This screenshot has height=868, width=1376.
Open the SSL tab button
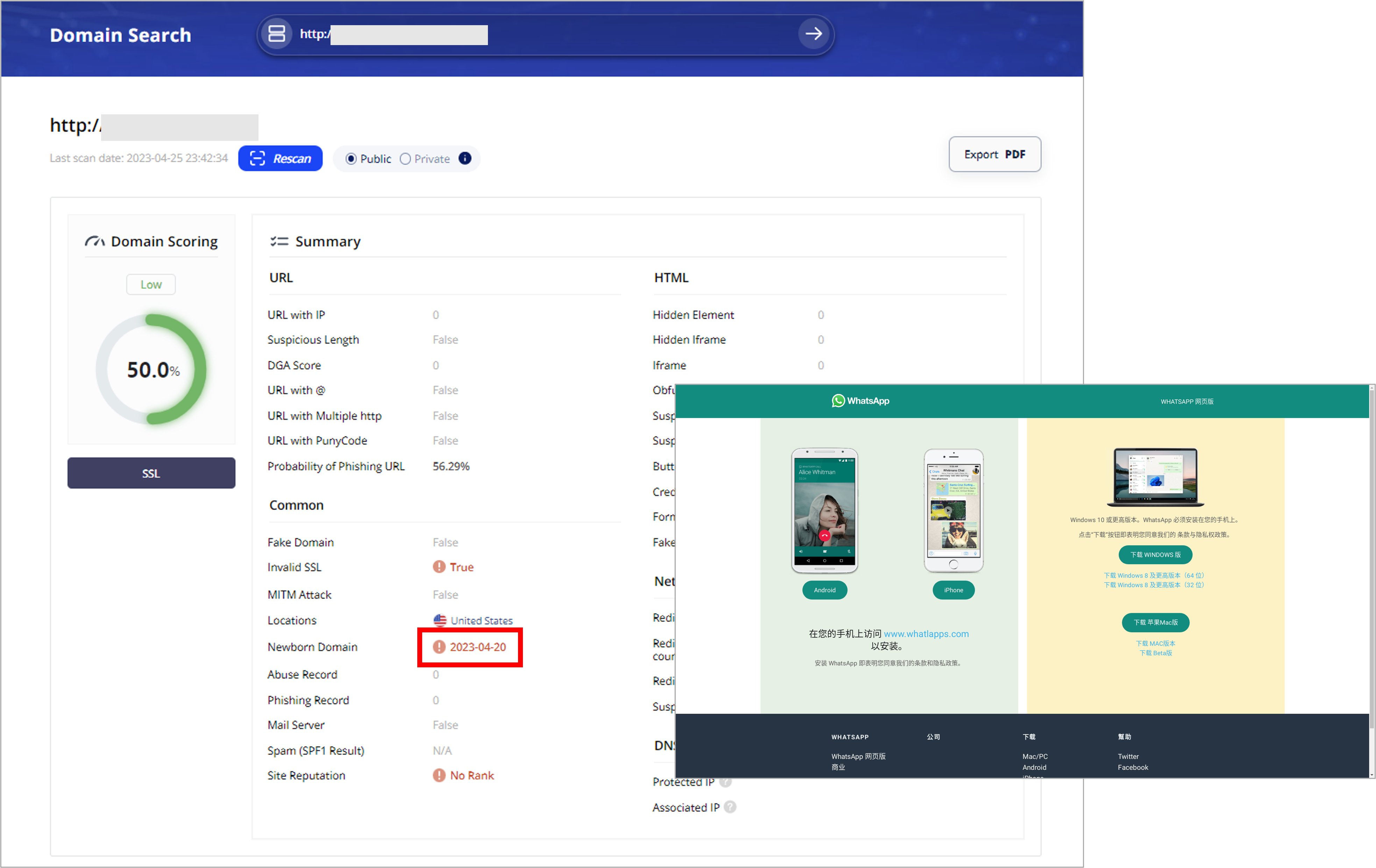coord(151,473)
